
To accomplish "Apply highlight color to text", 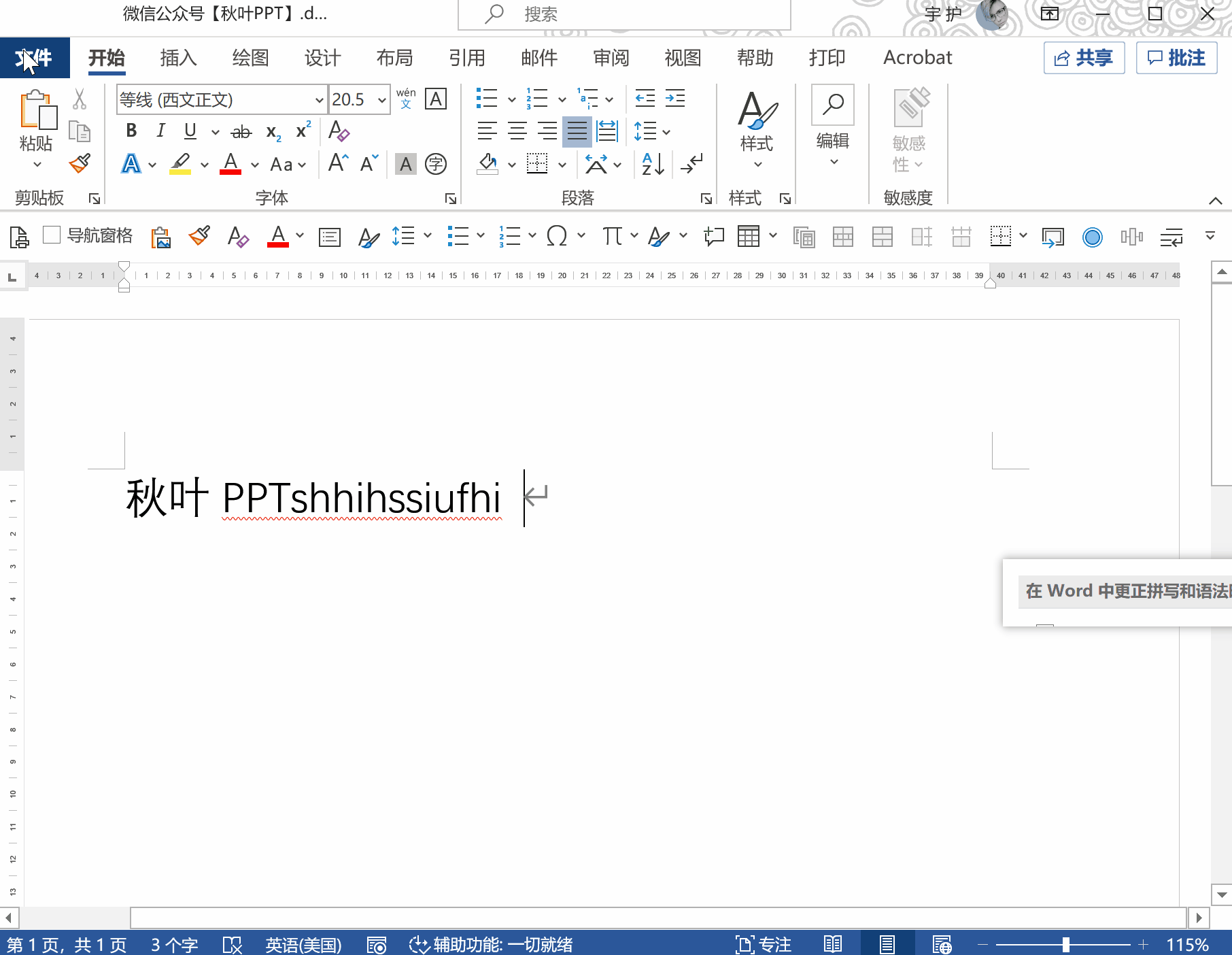I will (x=179, y=164).
